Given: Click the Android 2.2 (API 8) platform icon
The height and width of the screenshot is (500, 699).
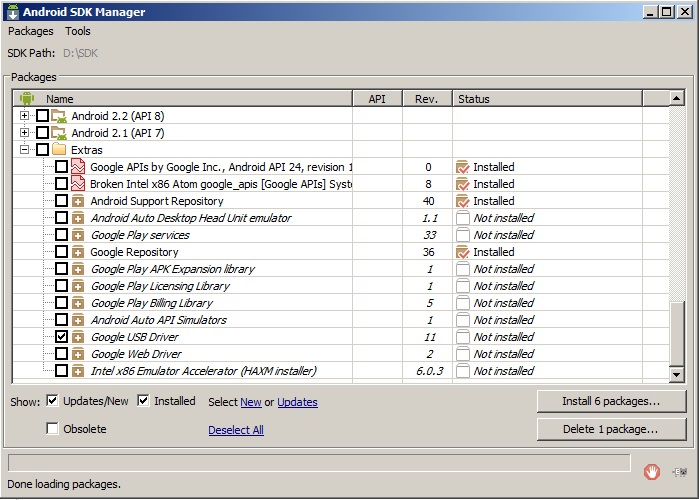Looking at the screenshot, I should click(x=60, y=116).
